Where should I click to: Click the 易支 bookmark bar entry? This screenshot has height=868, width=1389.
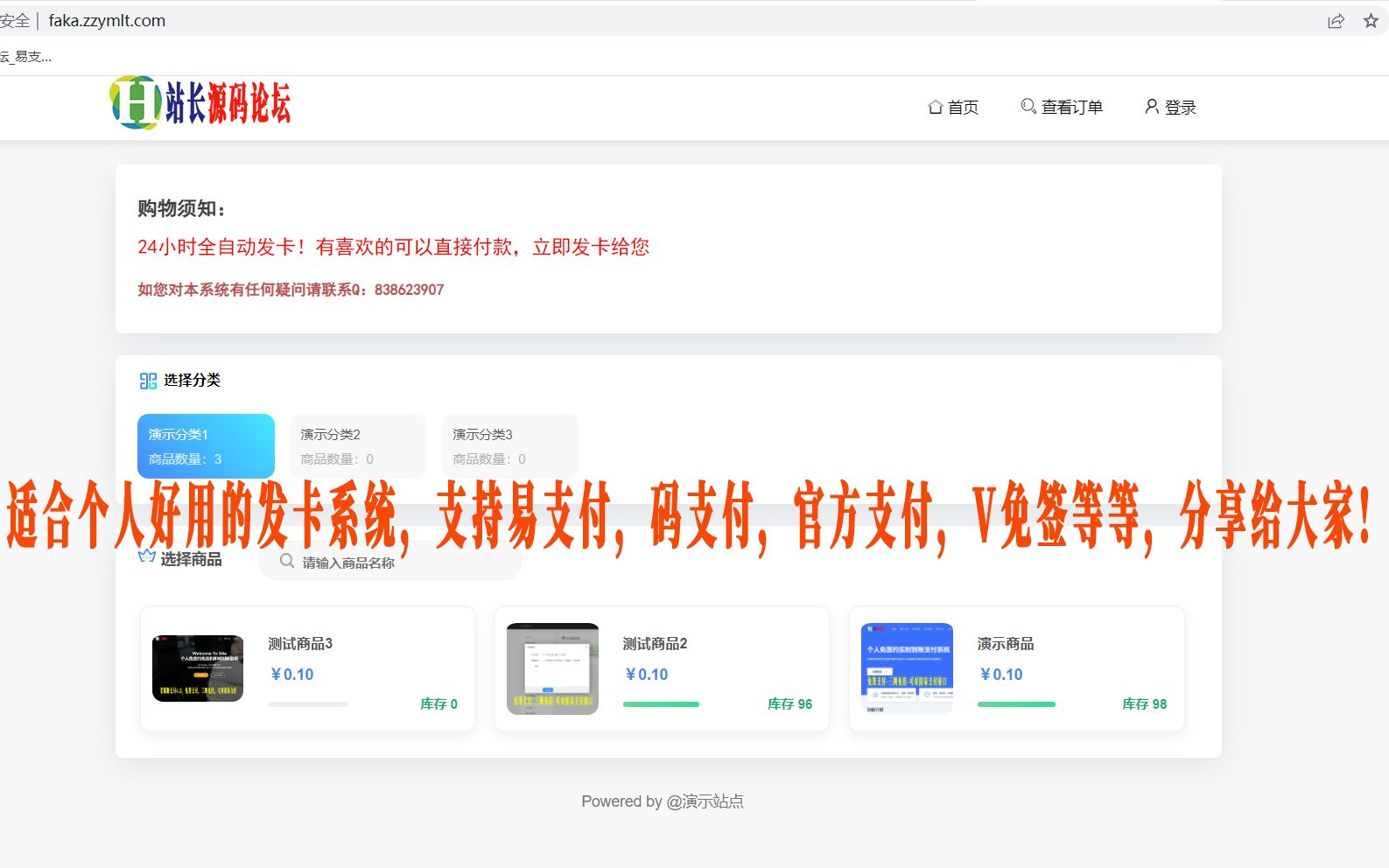26,57
